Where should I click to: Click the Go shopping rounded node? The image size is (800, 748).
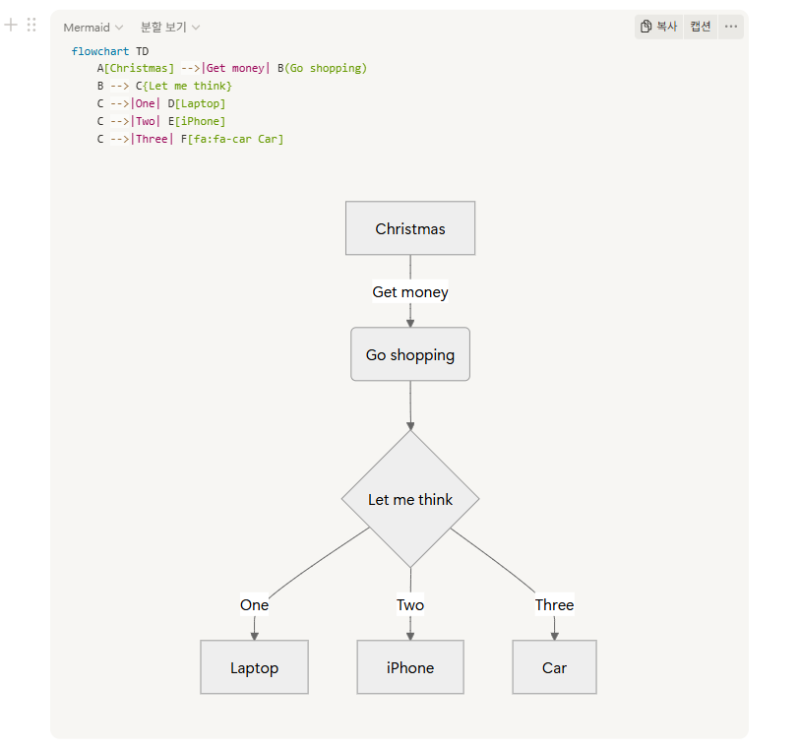(x=410, y=355)
